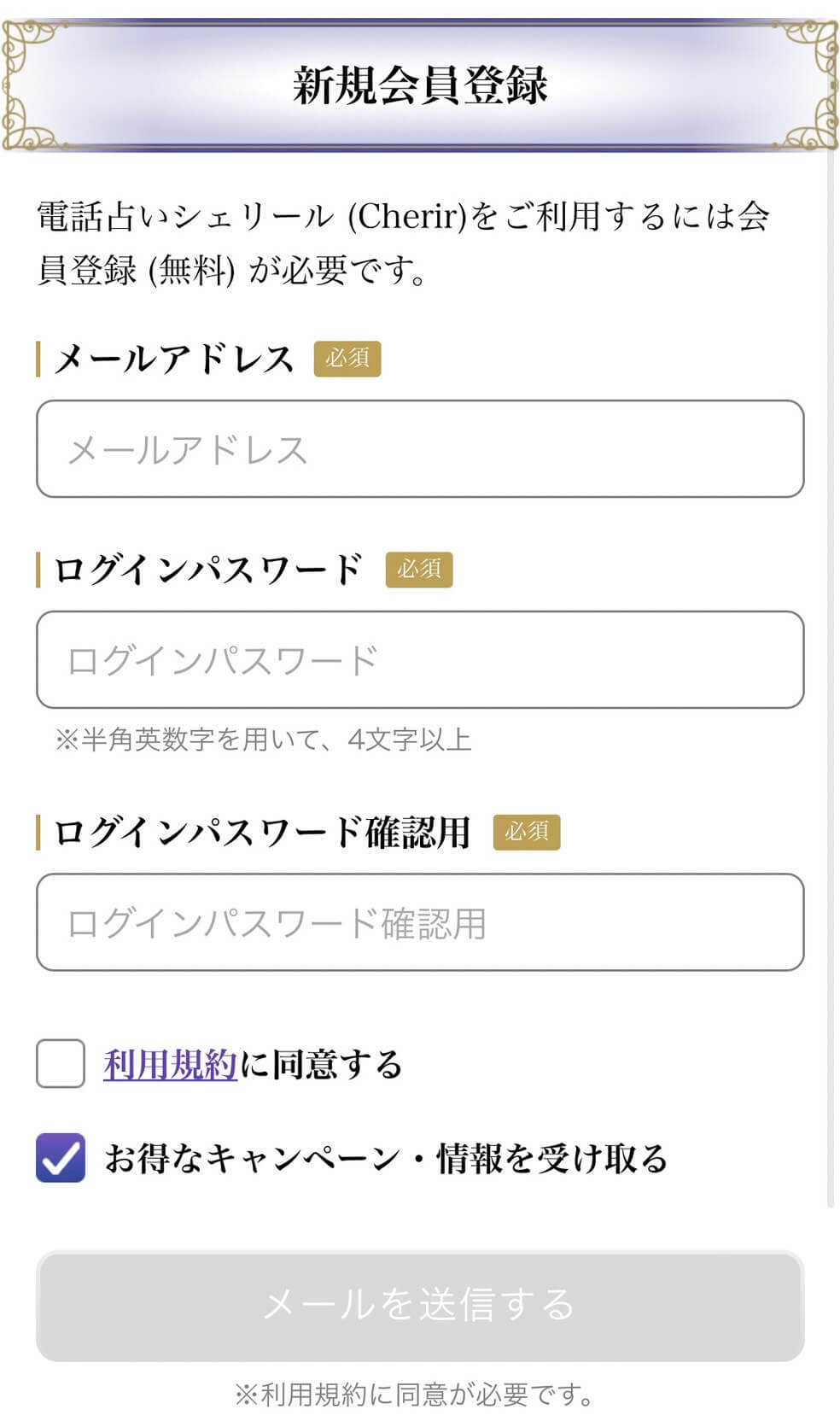Click the メールアドレス input field
The image size is (840, 1421).
coord(420,449)
